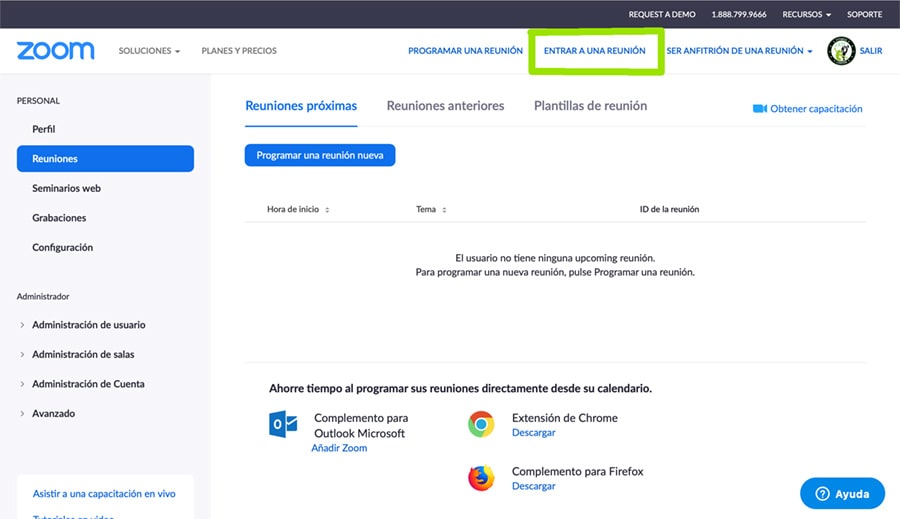Click the Firefox add-on icon
Viewport: 900px width, 519px height.
click(x=481, y=478)
